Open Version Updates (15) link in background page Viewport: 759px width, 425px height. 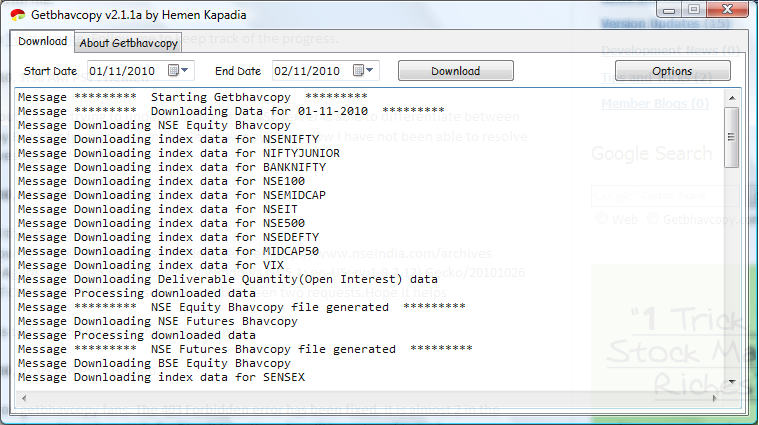pyautogui.click(x=666, y=23)
